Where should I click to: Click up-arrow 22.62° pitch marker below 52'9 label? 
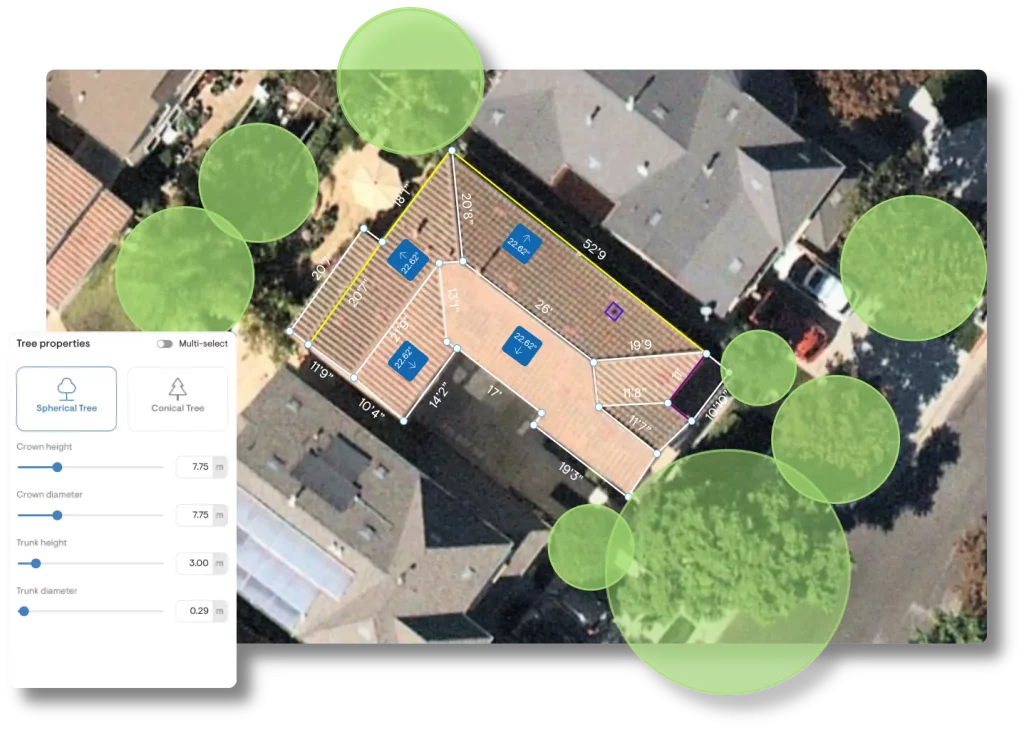[516, 243]
